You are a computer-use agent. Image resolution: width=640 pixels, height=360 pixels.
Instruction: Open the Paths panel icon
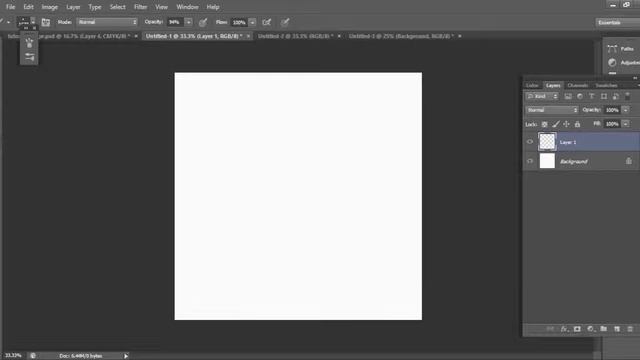[x=612, y=49]
